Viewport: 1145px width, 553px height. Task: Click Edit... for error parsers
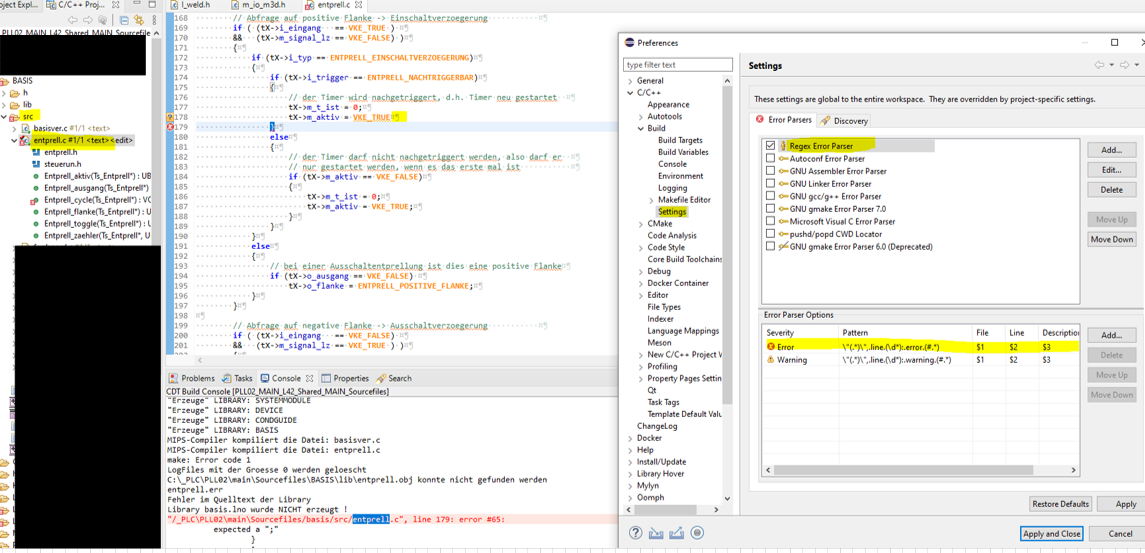click(1111, 169)
